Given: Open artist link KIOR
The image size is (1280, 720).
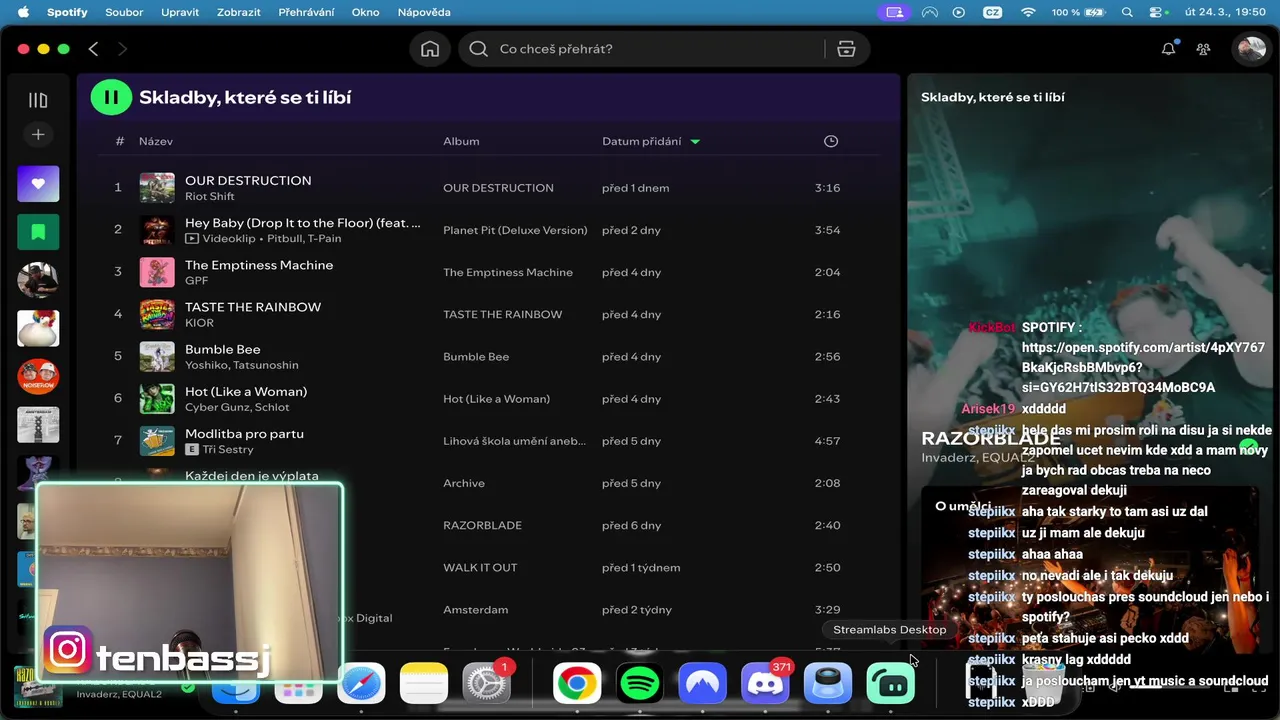Looking at the screenshot, I should 199,323.
